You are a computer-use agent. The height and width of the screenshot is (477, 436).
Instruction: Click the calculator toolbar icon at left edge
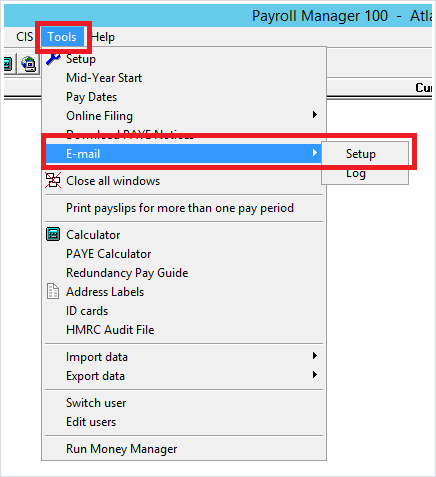8,64
